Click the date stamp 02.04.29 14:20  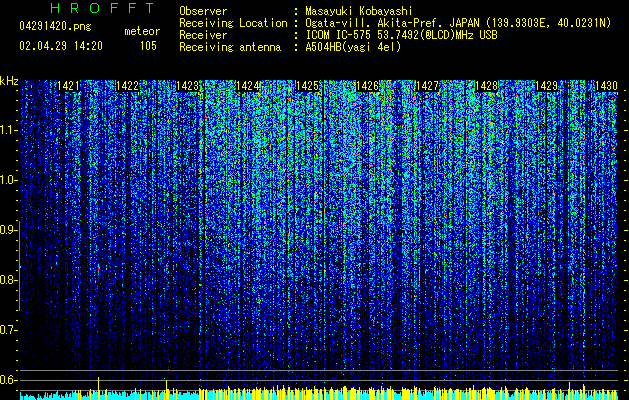coord(61,46)
